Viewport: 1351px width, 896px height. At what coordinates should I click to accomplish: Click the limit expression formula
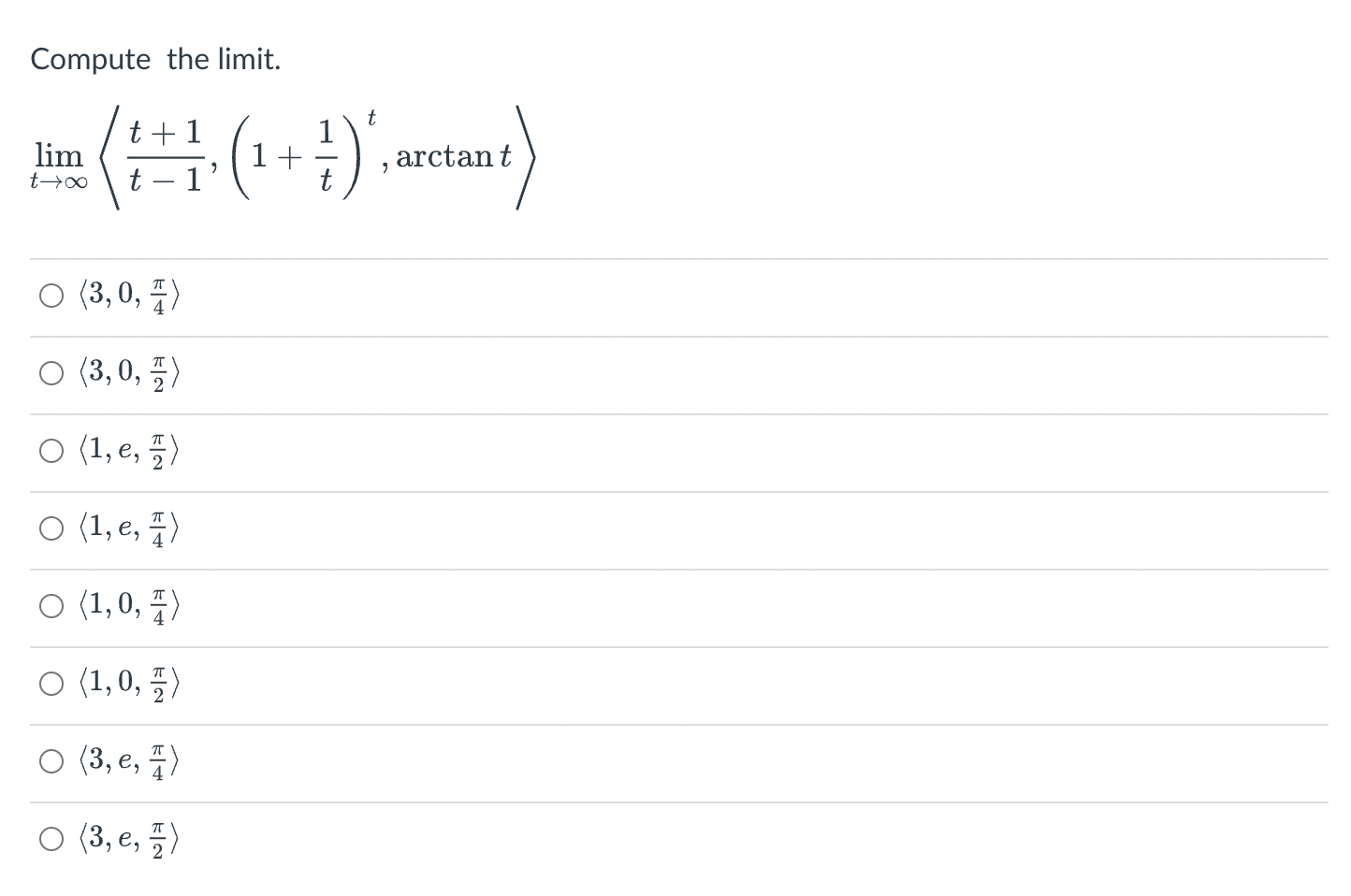(281, 157)
